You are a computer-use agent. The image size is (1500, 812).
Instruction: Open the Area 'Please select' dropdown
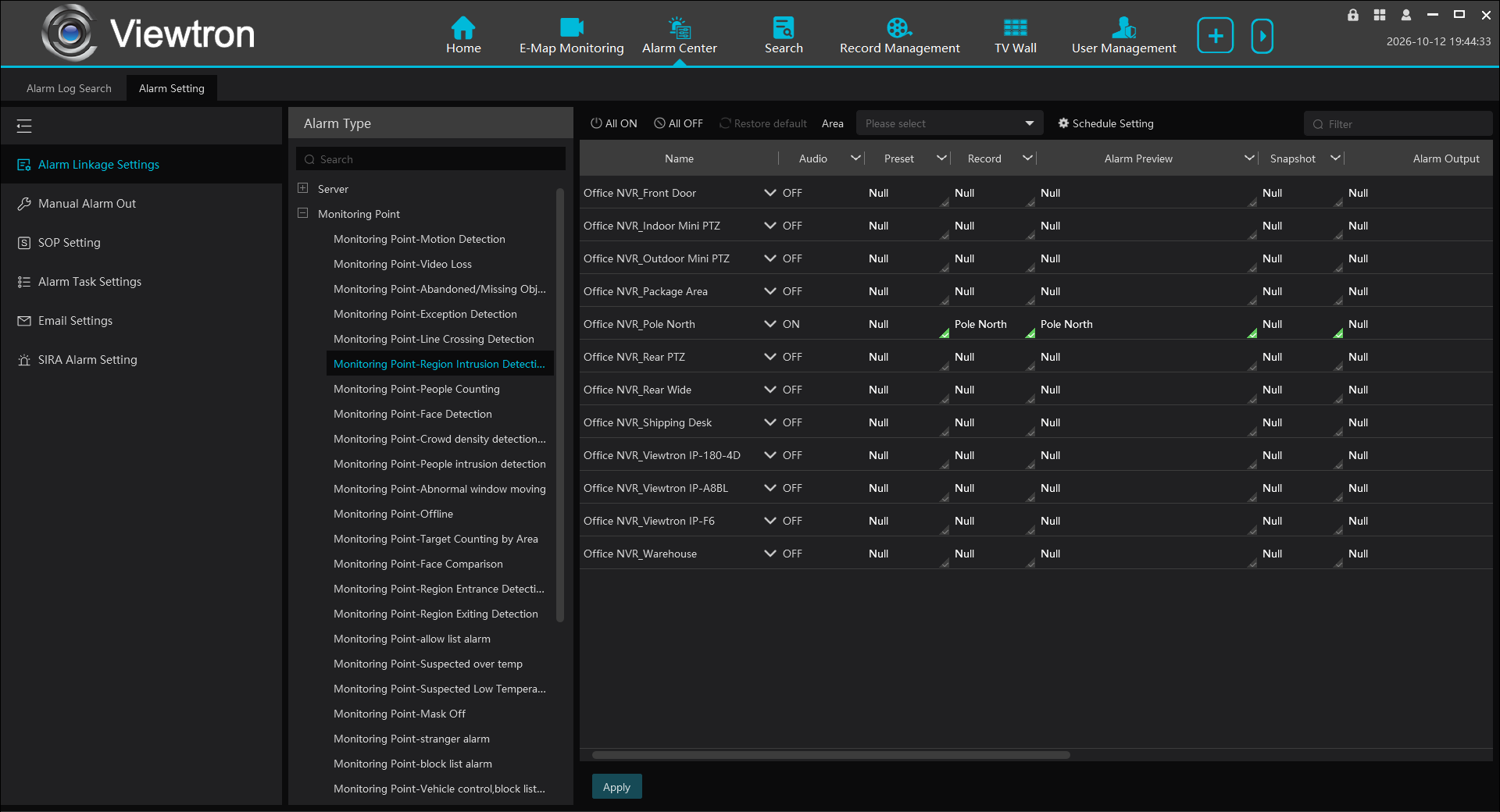click(x=950, y=123)
